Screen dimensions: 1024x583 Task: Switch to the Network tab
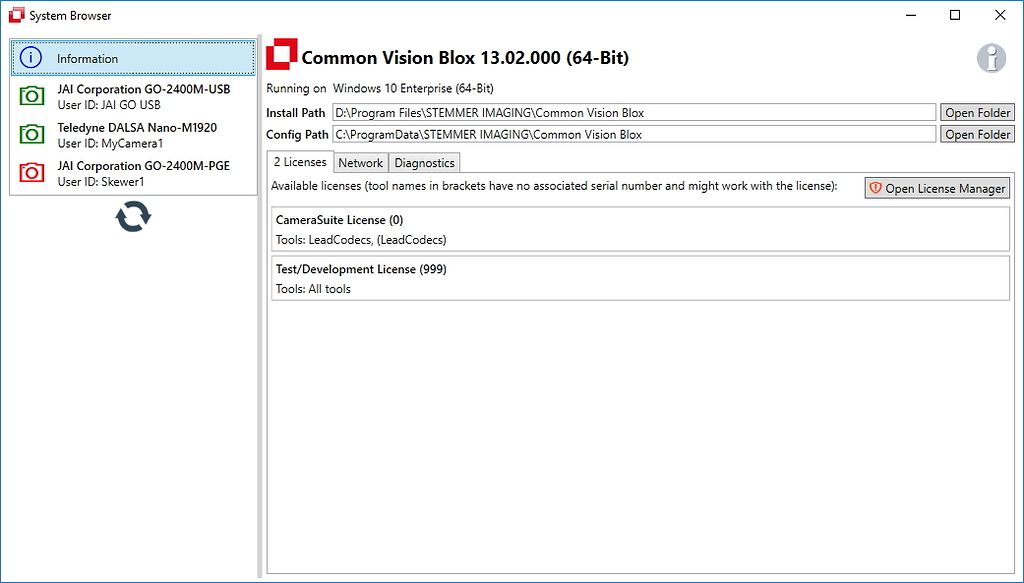(x=360, y=162)
